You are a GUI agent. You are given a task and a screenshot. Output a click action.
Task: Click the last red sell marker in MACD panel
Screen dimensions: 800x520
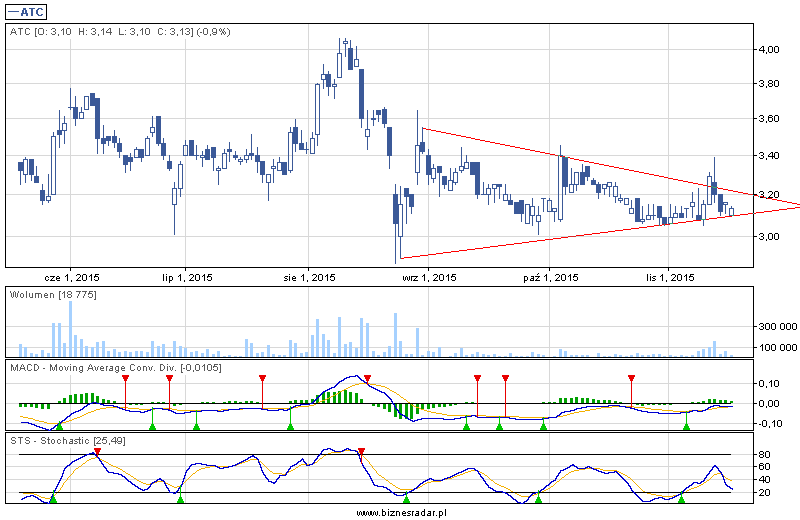[632, 378]
